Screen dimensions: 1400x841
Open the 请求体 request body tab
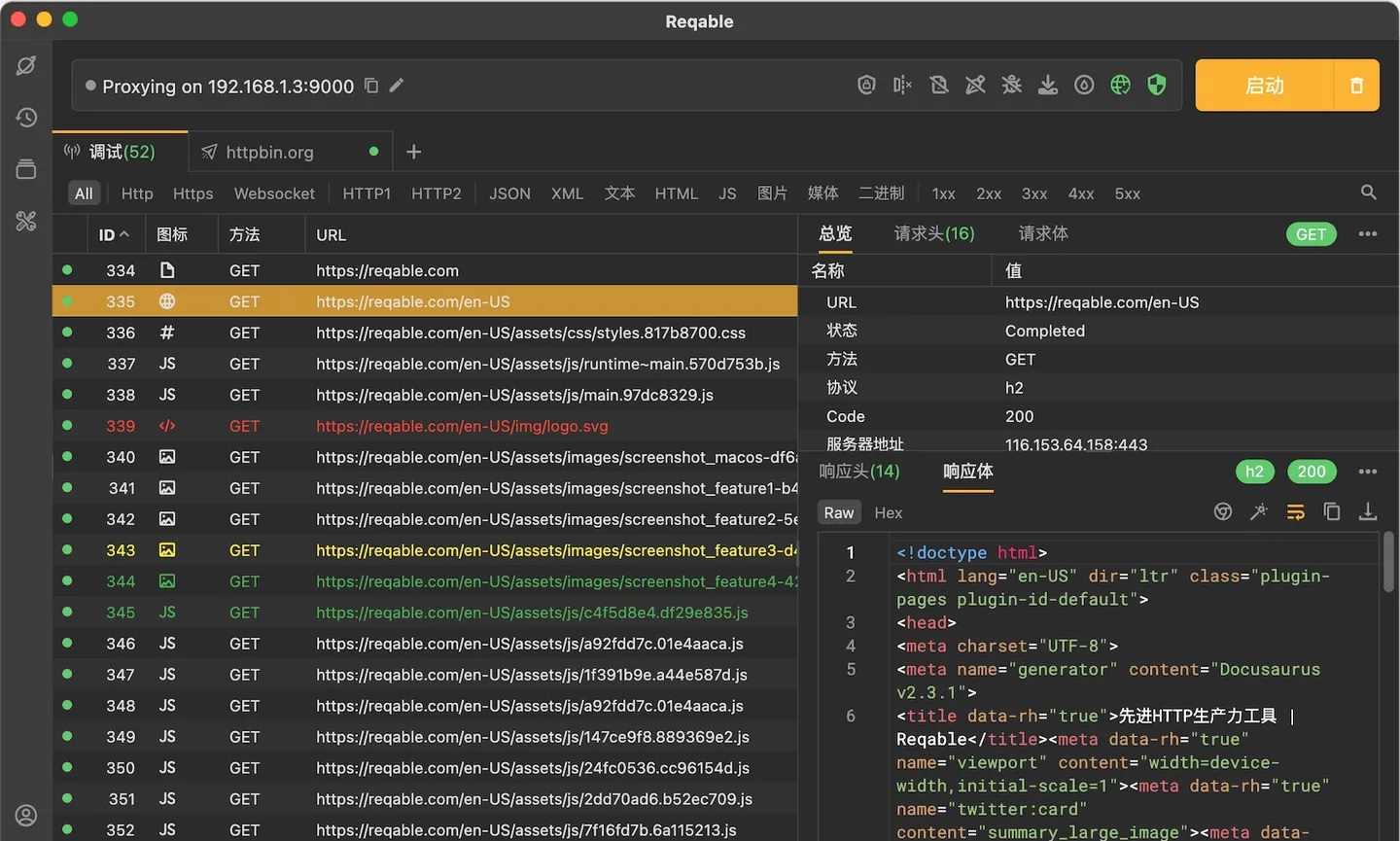(1043, 233)
